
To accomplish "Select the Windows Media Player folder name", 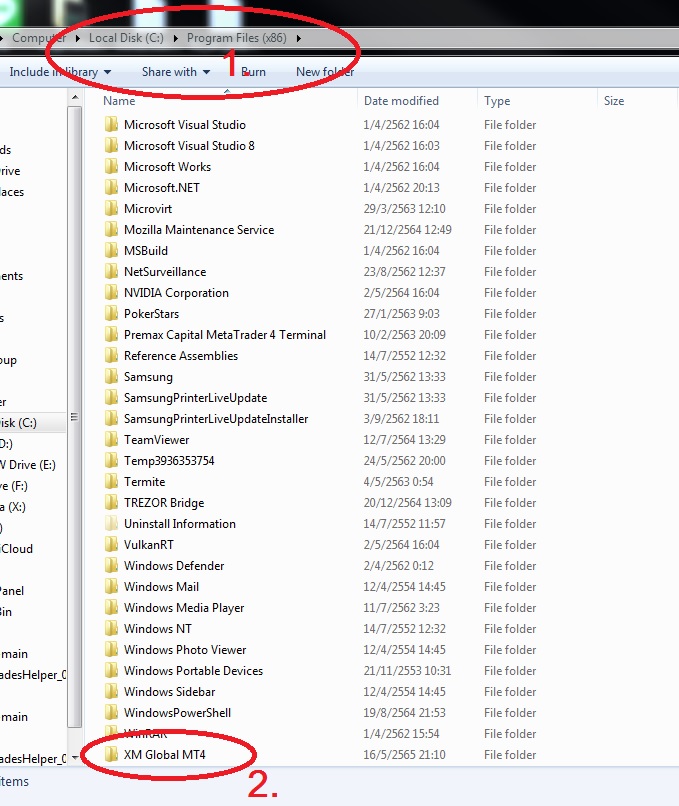I will coord(183,608).
